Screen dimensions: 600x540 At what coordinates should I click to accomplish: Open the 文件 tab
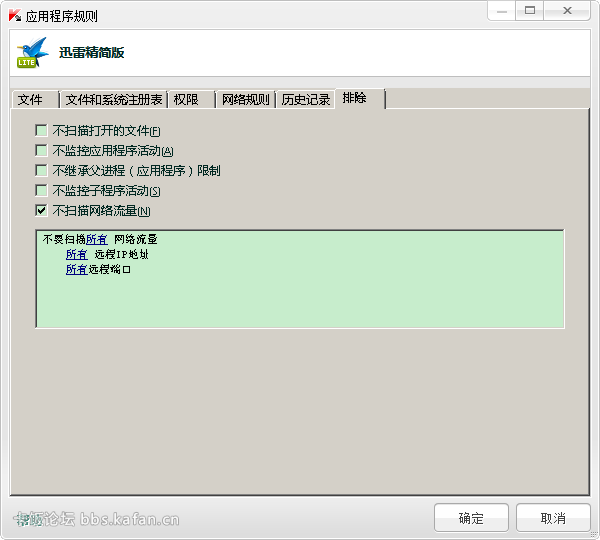pyautogui.click(x=35, y=100)
